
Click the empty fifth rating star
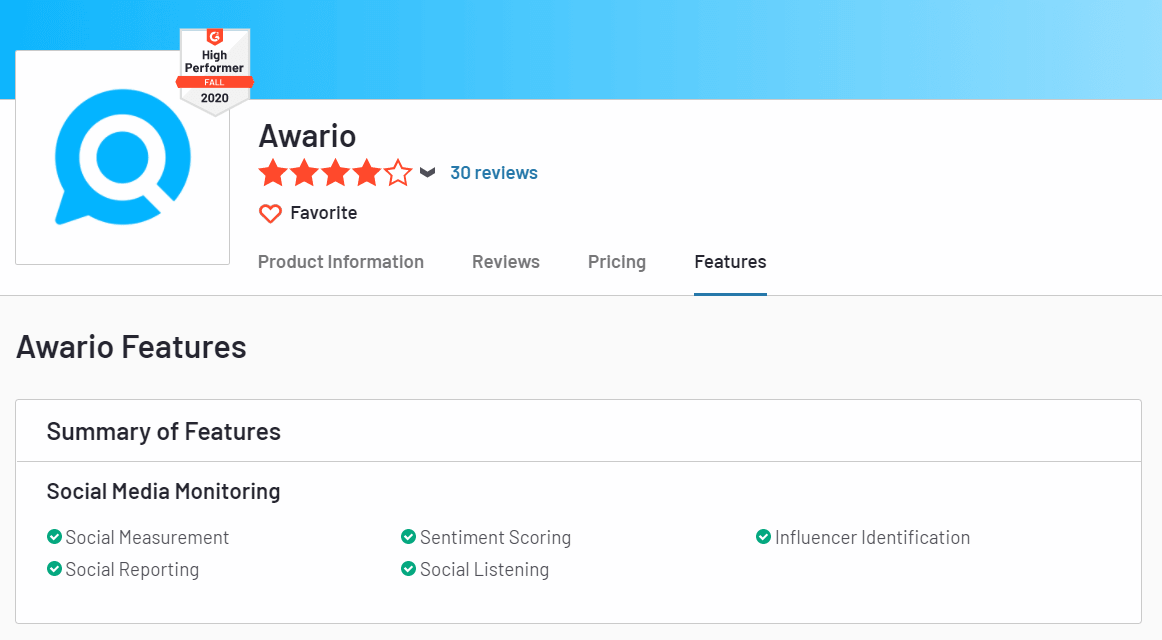pos(398,173)
